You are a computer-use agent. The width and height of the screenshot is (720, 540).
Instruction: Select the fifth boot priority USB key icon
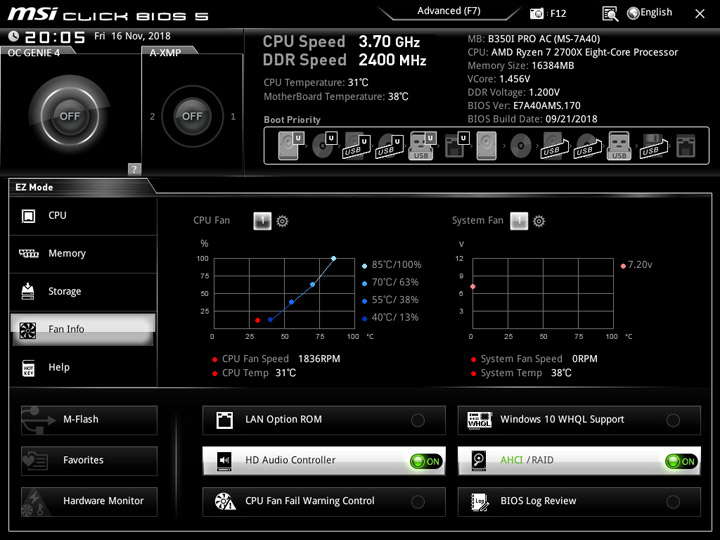(x=422, y=146)
